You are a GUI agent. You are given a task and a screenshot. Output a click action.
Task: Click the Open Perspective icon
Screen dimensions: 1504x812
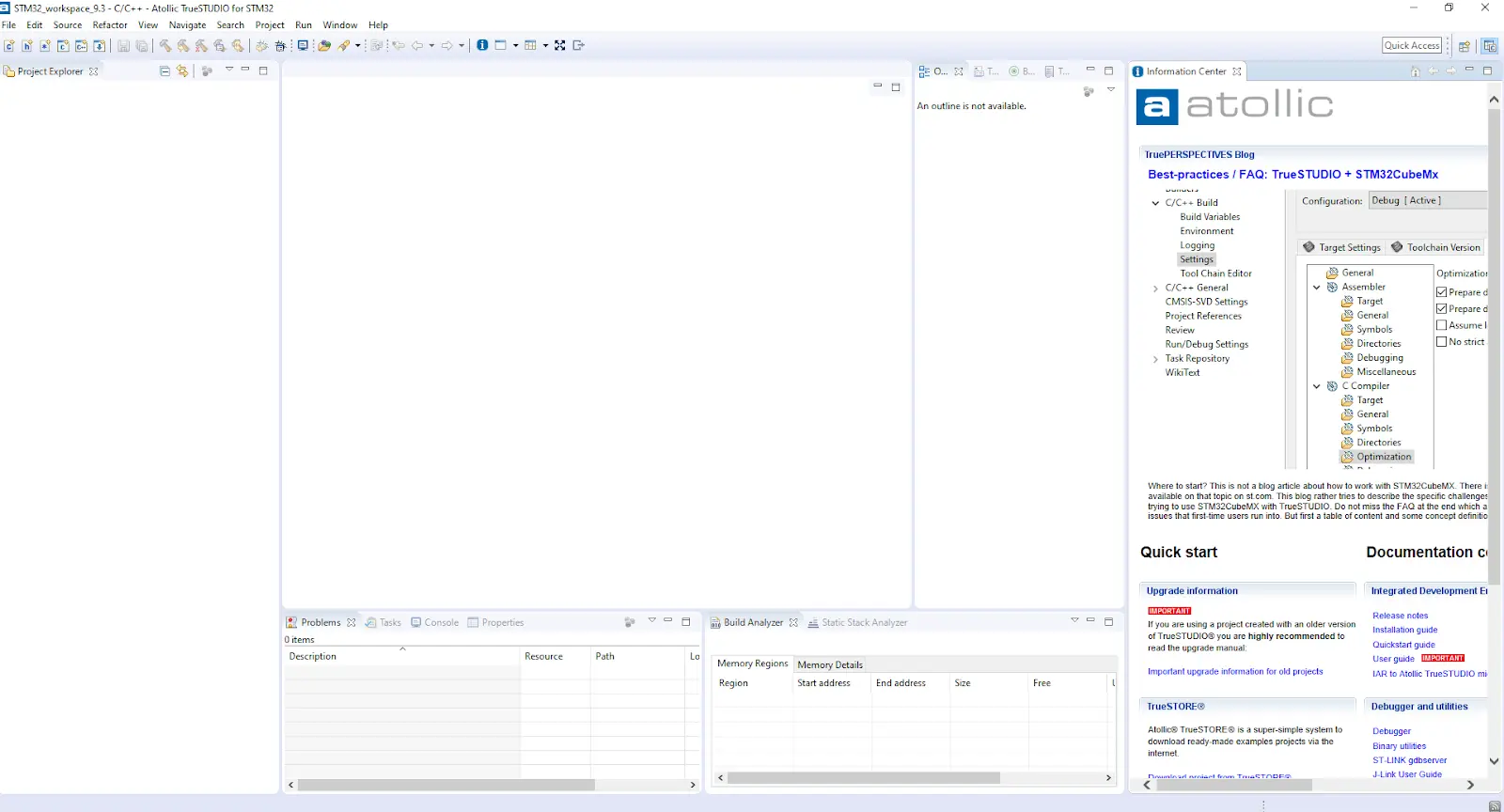coord(1465,46)
